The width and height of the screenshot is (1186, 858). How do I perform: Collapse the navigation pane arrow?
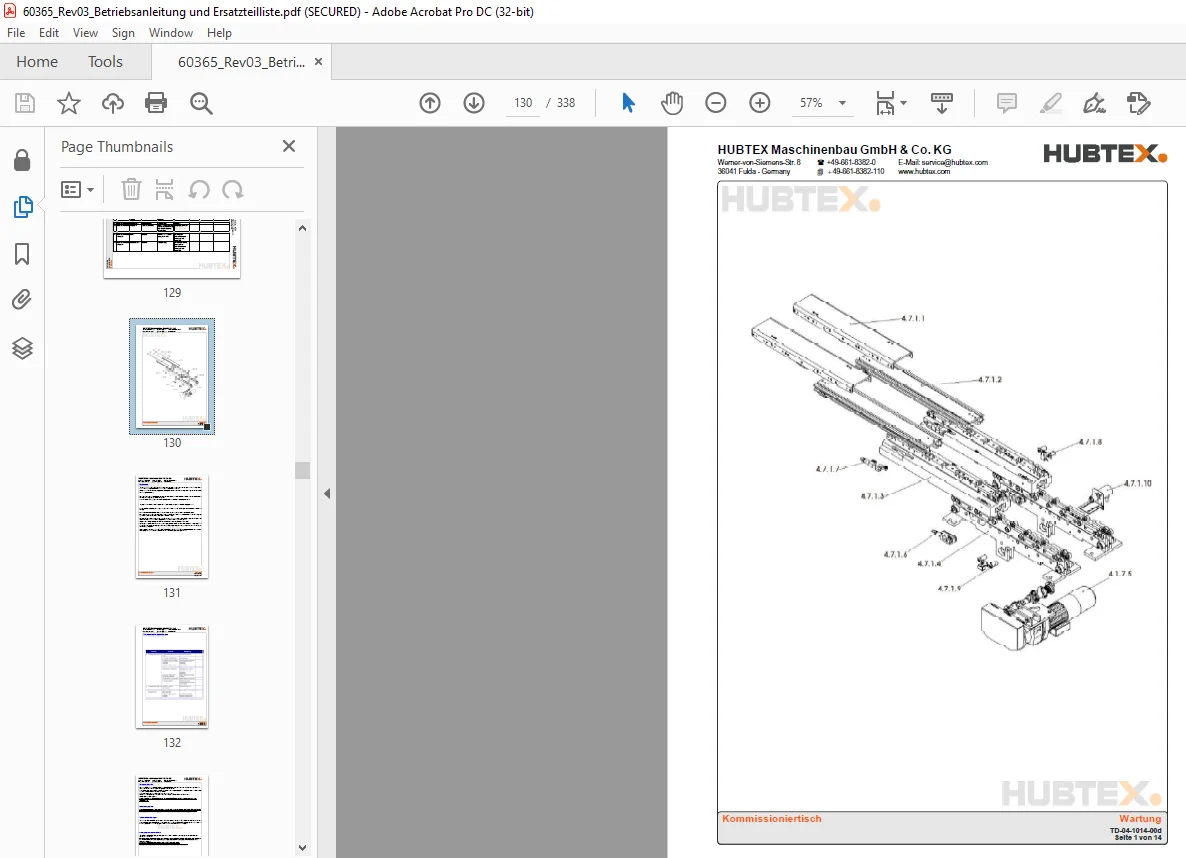327,493
